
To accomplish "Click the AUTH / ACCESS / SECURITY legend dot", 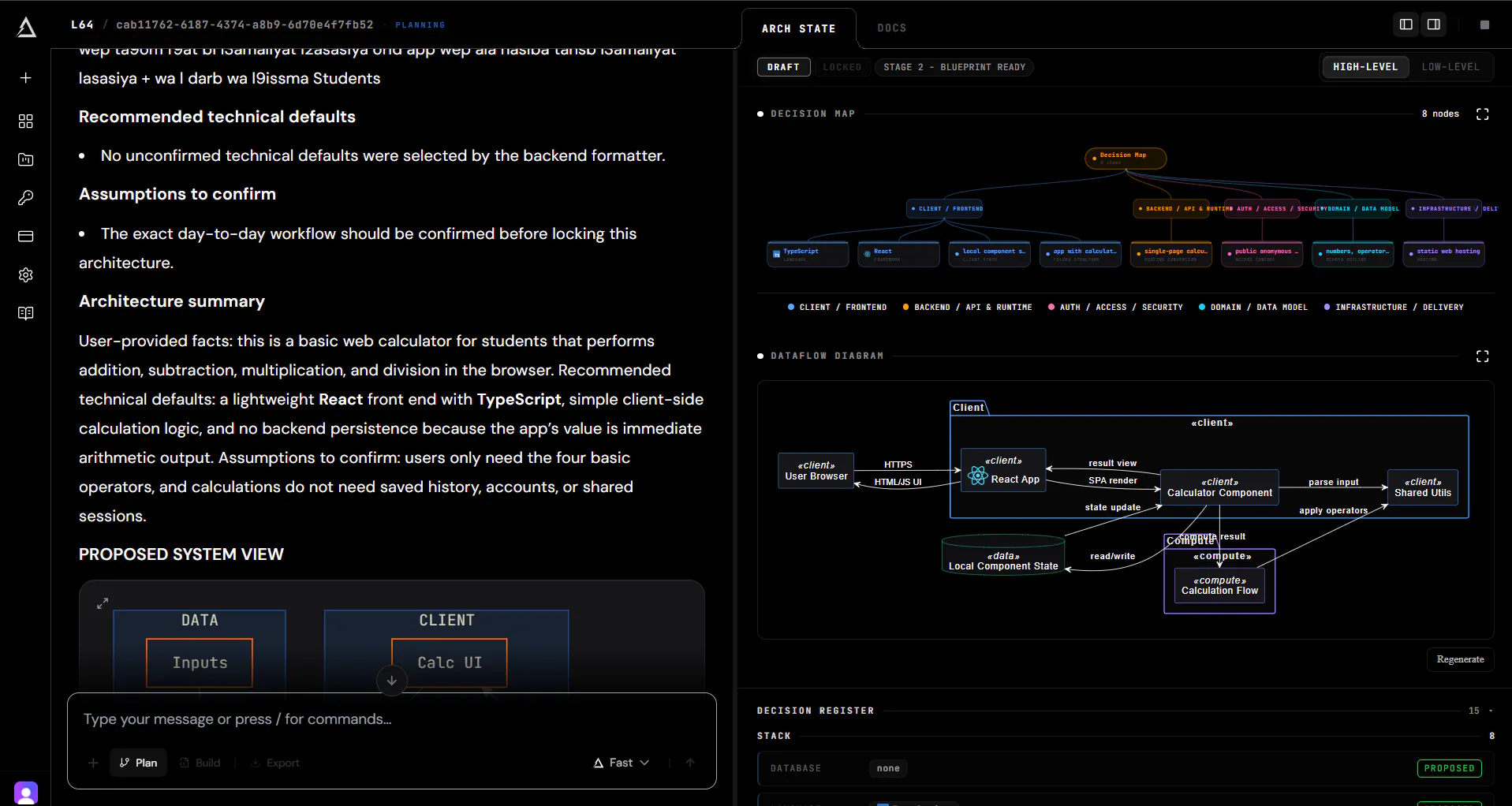I will (1051, 307).
